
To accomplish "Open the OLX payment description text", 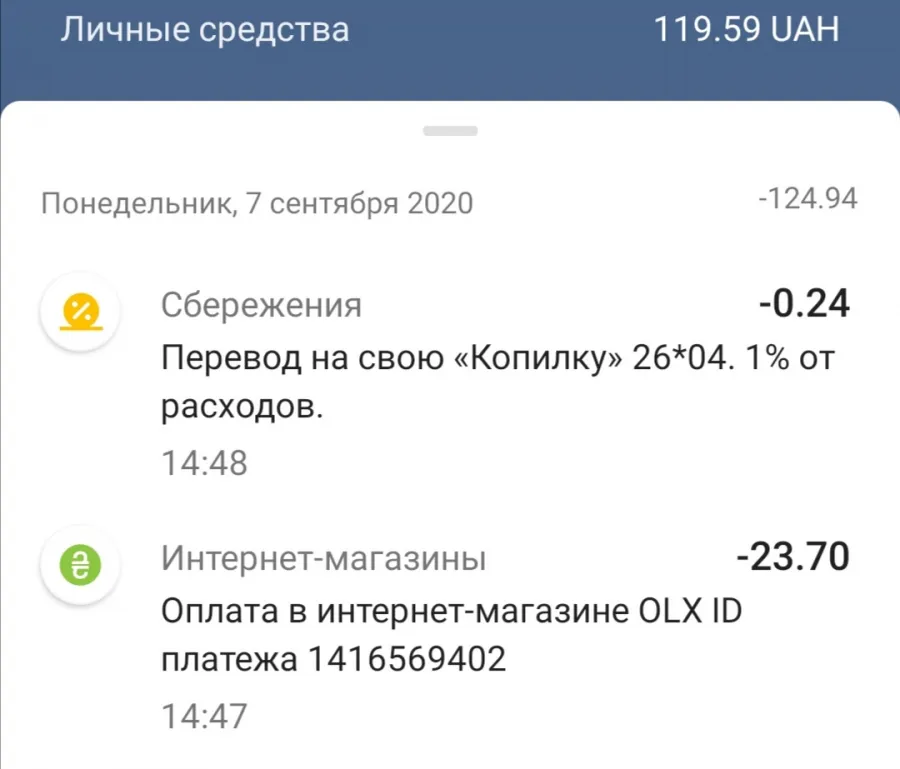I will [451, 635].
